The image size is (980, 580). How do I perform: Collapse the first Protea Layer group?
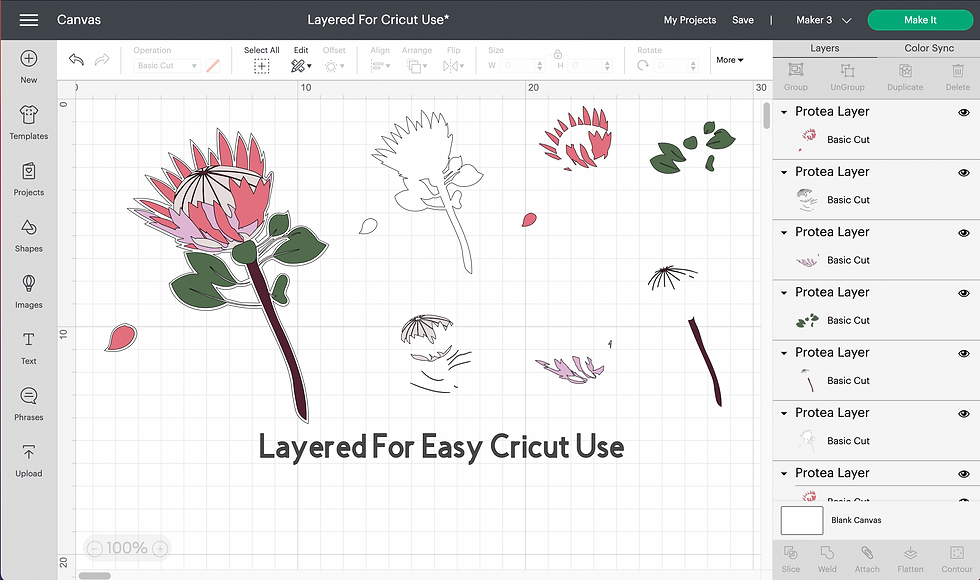(x=784, y=112)
